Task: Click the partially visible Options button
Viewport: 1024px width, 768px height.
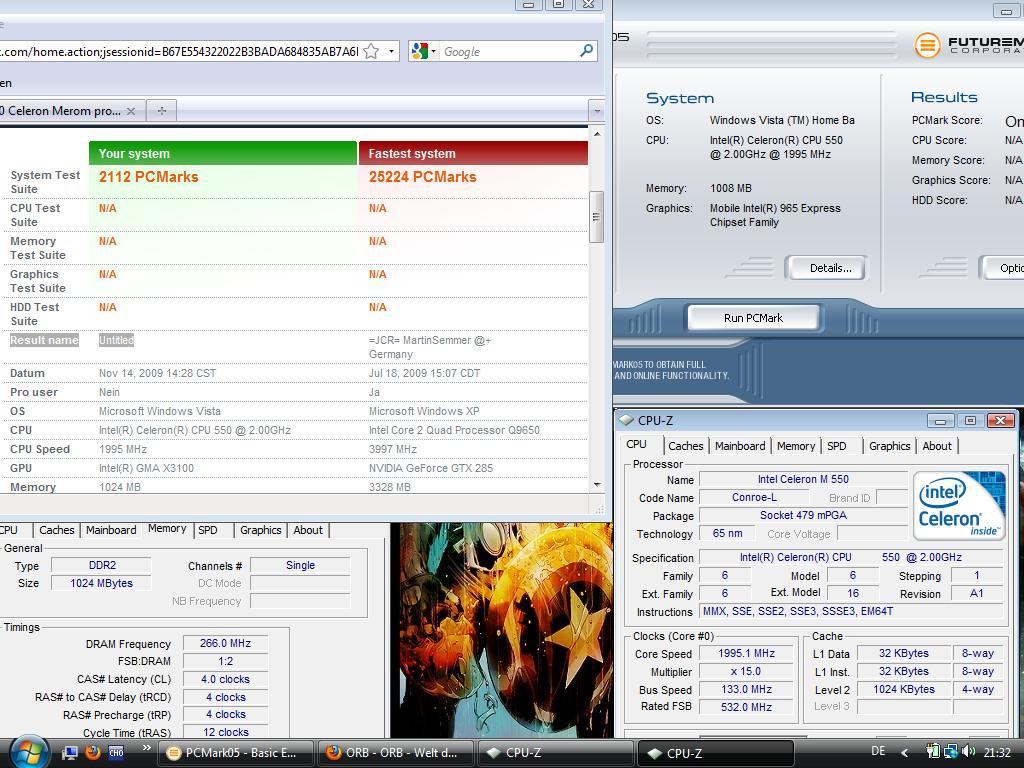Action: 1004,268
